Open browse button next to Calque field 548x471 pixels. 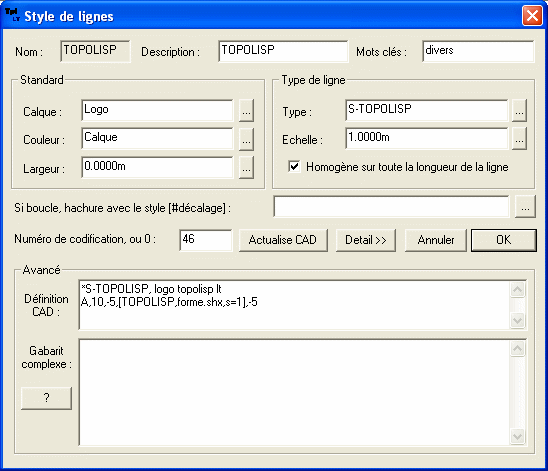(246, 111)
